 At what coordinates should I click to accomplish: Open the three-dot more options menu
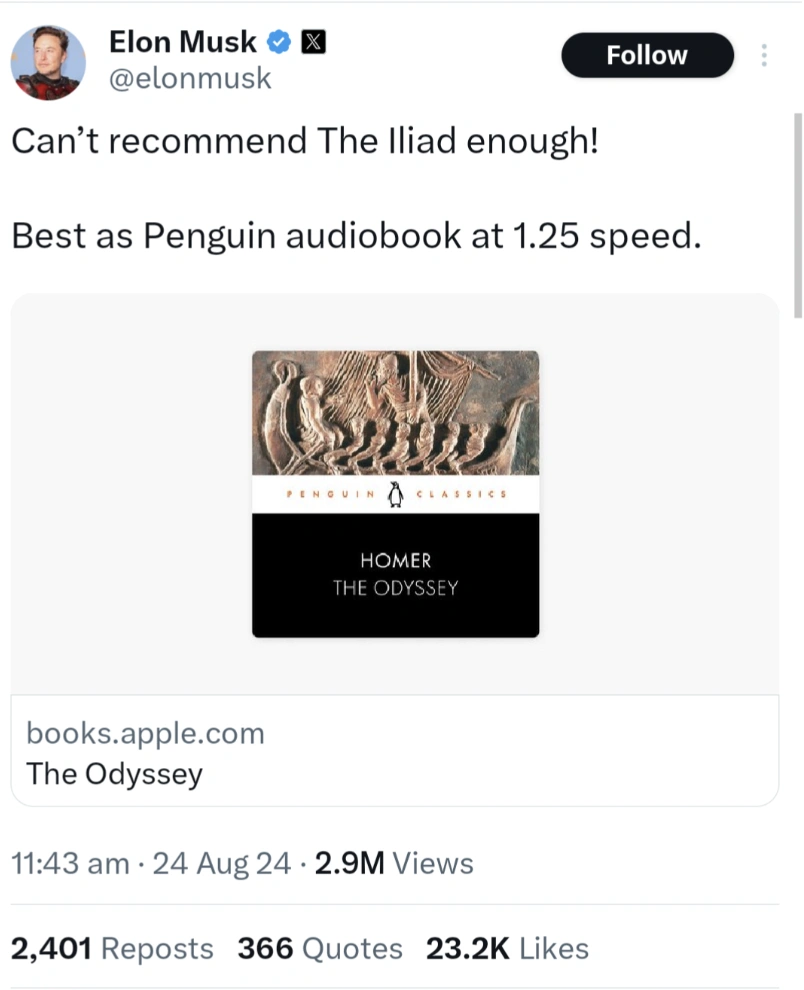pos(765,55)
